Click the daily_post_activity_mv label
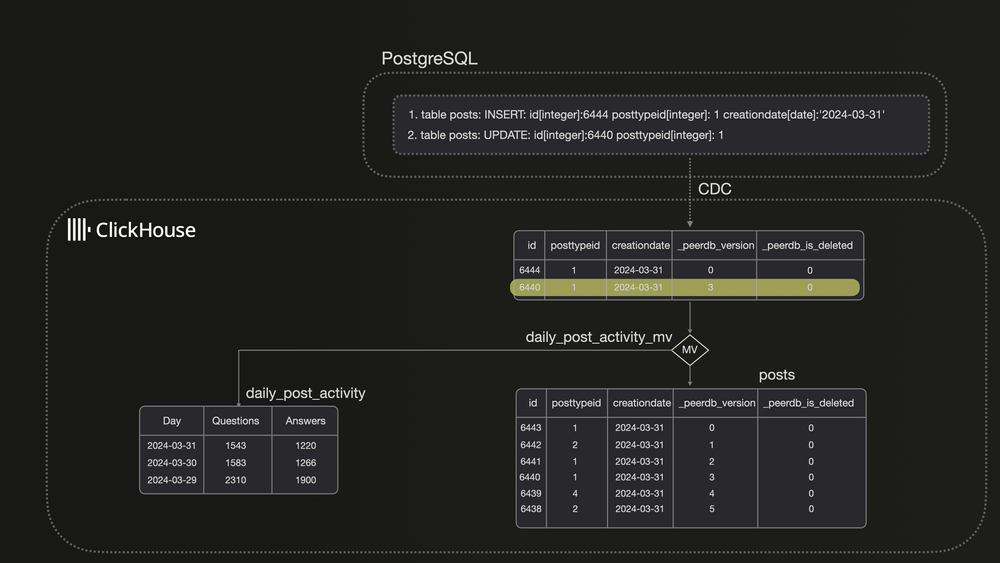The width and height of the screenshot is (1000, 563). tap(599, 337)
